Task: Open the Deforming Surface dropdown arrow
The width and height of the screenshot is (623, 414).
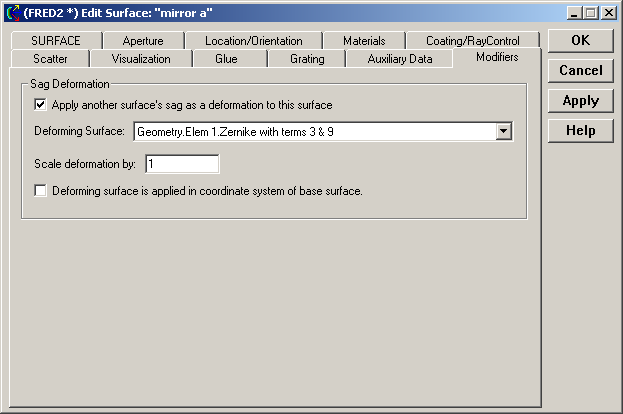Action: click(504, 131)
